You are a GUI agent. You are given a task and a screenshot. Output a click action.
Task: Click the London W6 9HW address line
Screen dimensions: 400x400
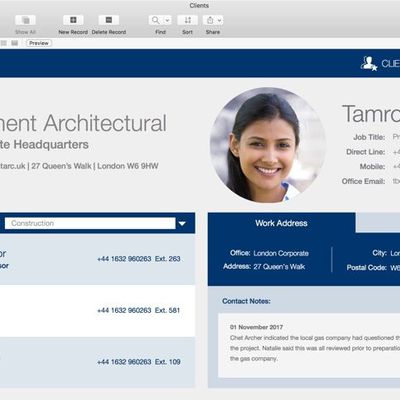point(128,166)
